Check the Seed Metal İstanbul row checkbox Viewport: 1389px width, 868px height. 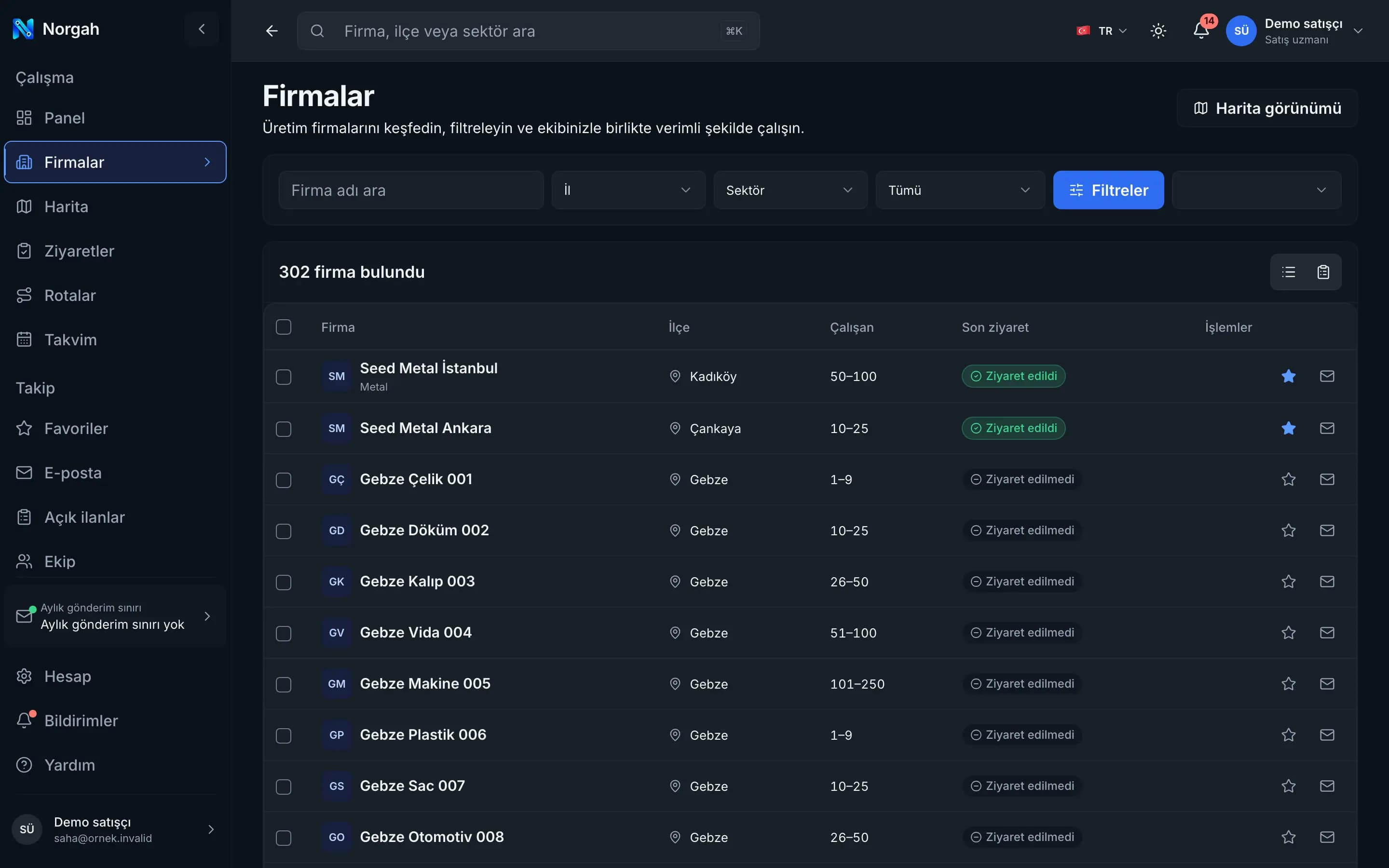tap(284, 377)
